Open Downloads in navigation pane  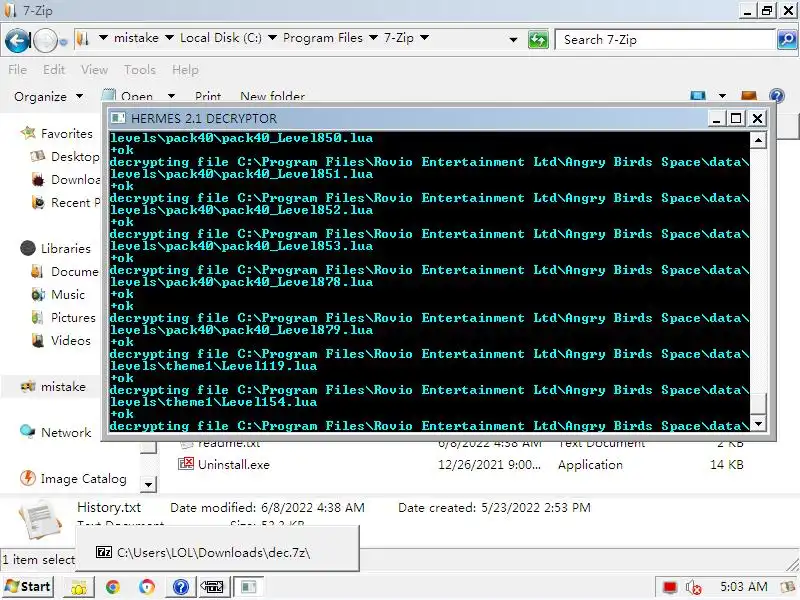click(75, 180)
